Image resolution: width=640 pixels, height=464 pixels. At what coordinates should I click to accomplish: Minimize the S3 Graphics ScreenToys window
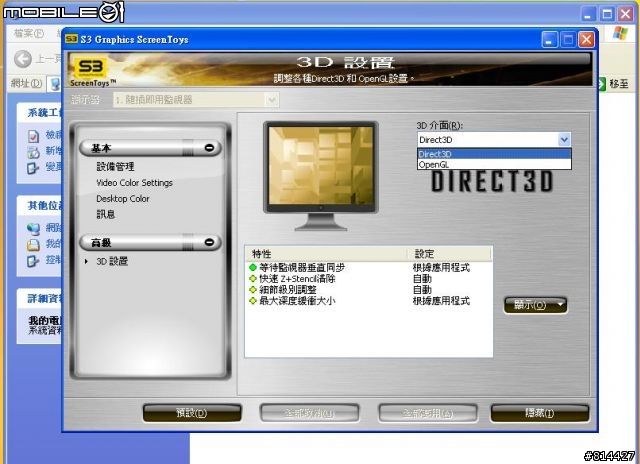pyautogui.click(x=549, y=40)
